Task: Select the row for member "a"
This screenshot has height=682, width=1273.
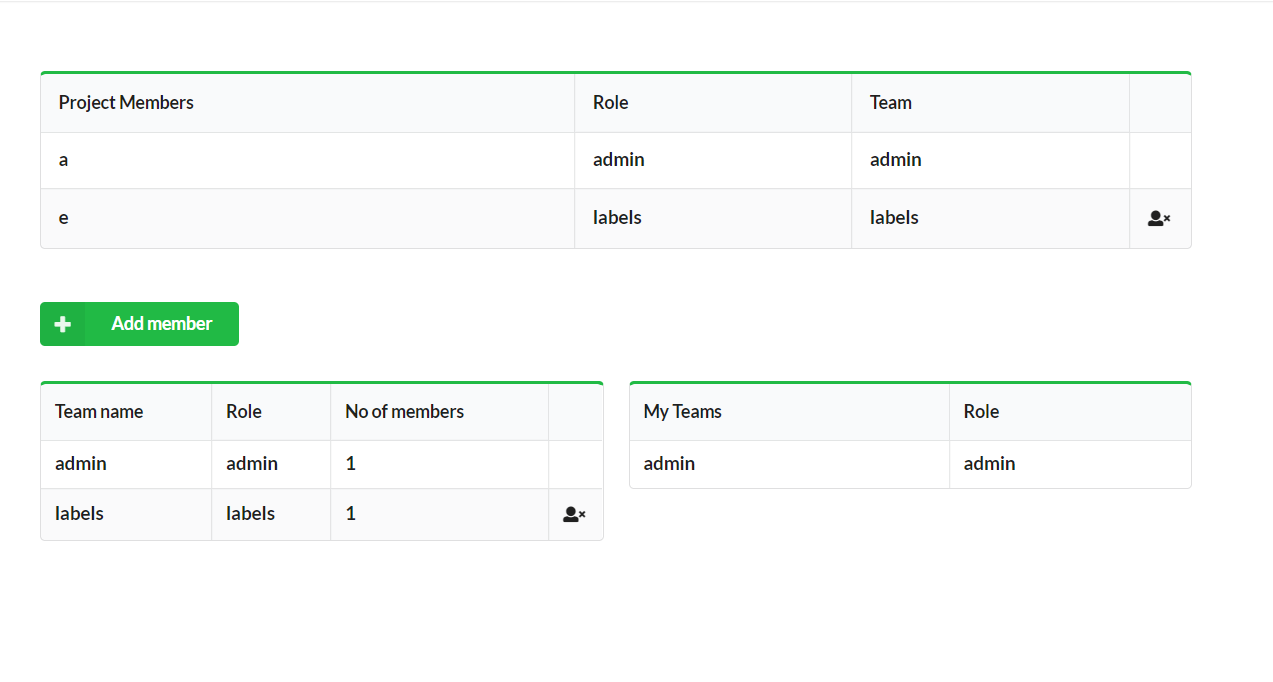Action: coord(300,160)
